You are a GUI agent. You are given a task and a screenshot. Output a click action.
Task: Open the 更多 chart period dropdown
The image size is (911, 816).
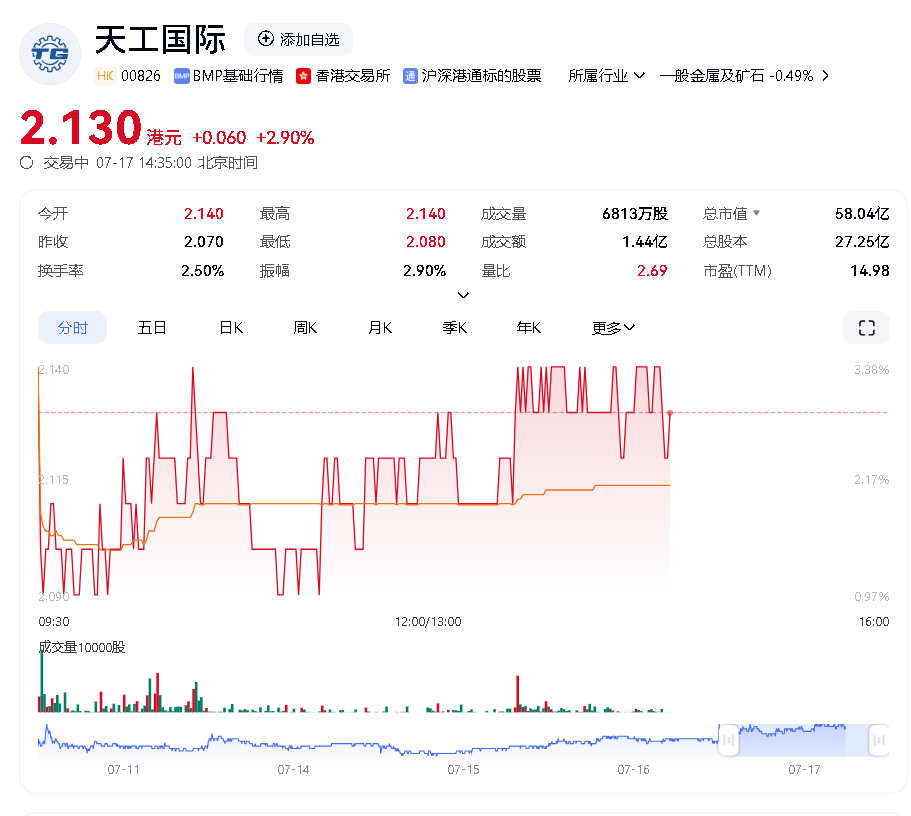click(613, 328)
